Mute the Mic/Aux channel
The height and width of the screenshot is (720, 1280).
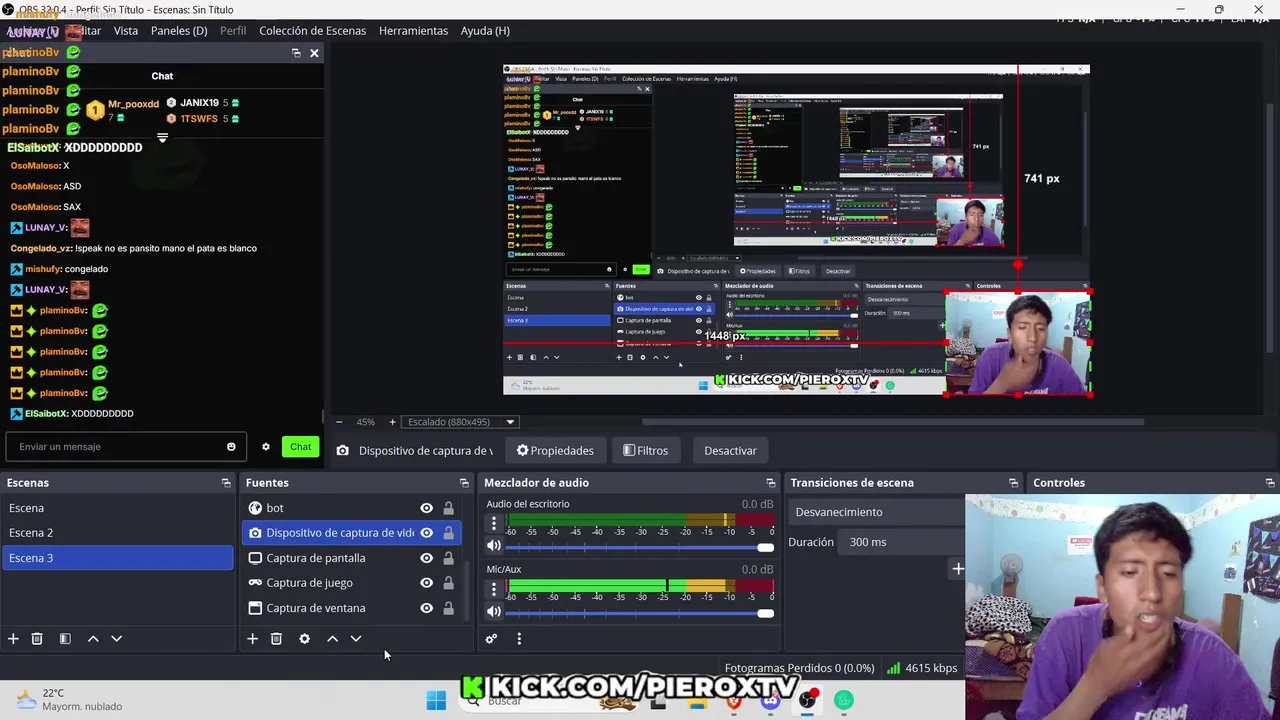tap(494, 611)
